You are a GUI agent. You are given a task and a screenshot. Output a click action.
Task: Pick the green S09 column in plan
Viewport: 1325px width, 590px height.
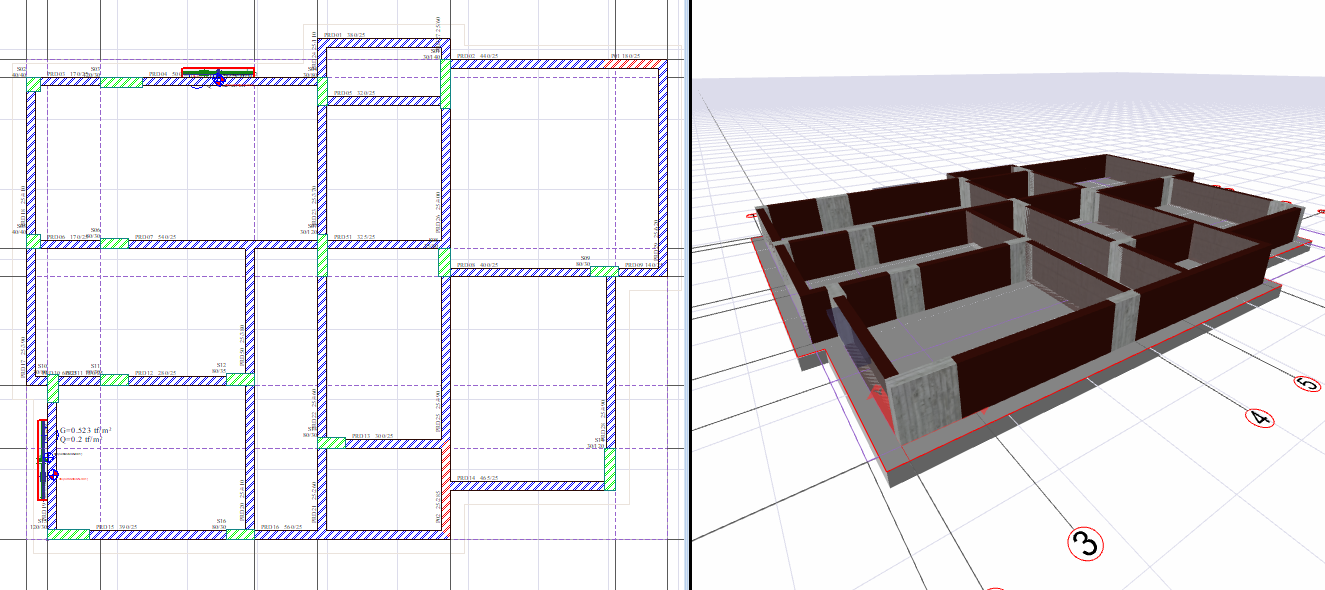(604, 271)
